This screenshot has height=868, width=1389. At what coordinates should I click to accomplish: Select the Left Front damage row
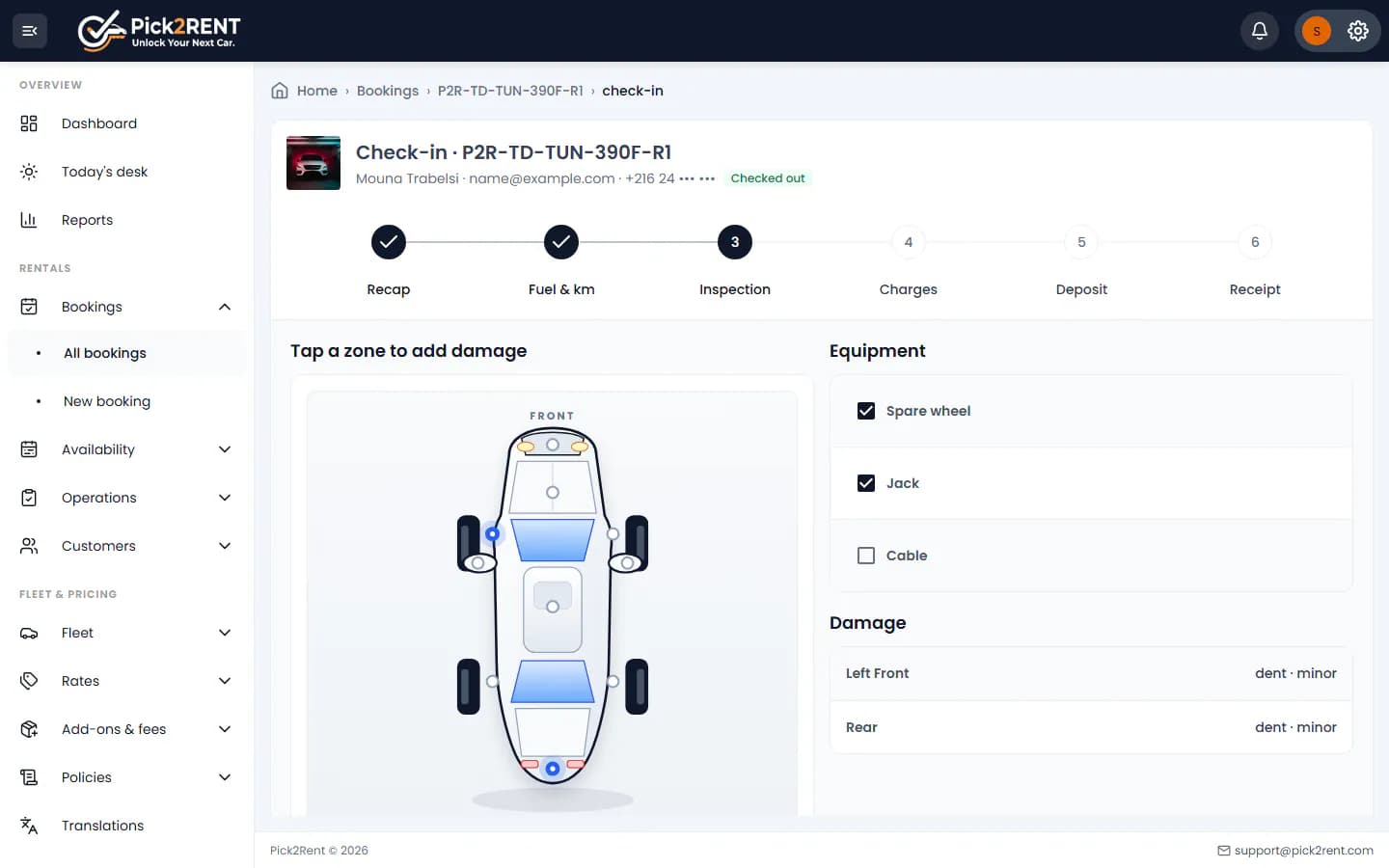click(x=1091, y=673)
